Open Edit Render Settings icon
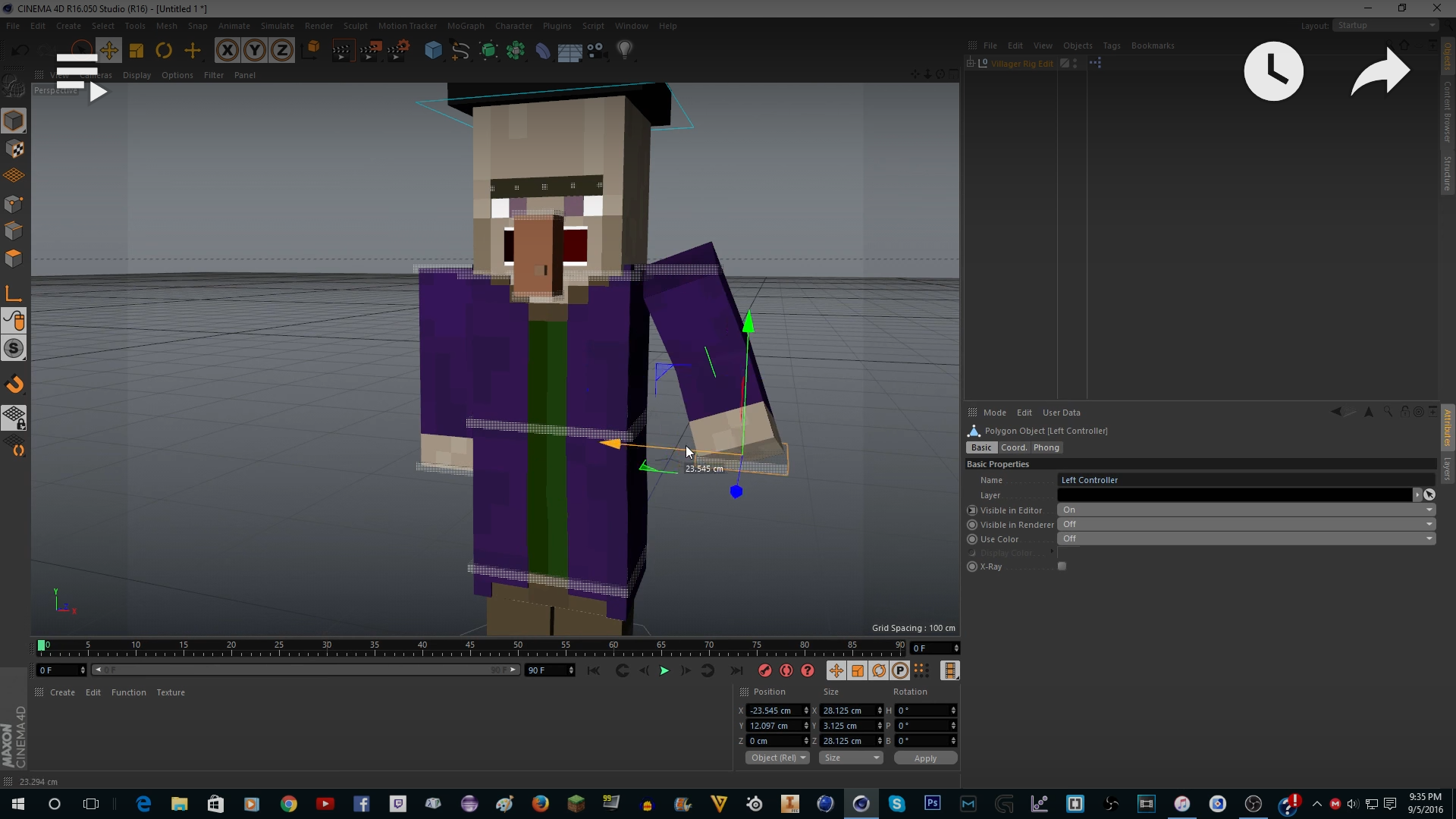Viewport: 1456px width, 819px height. (x=398, y=51)
